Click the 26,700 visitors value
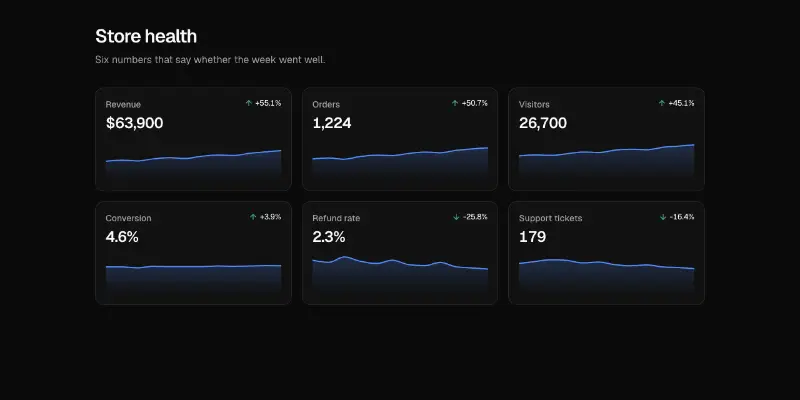This screenshot has width=800, height=400. 543,123
